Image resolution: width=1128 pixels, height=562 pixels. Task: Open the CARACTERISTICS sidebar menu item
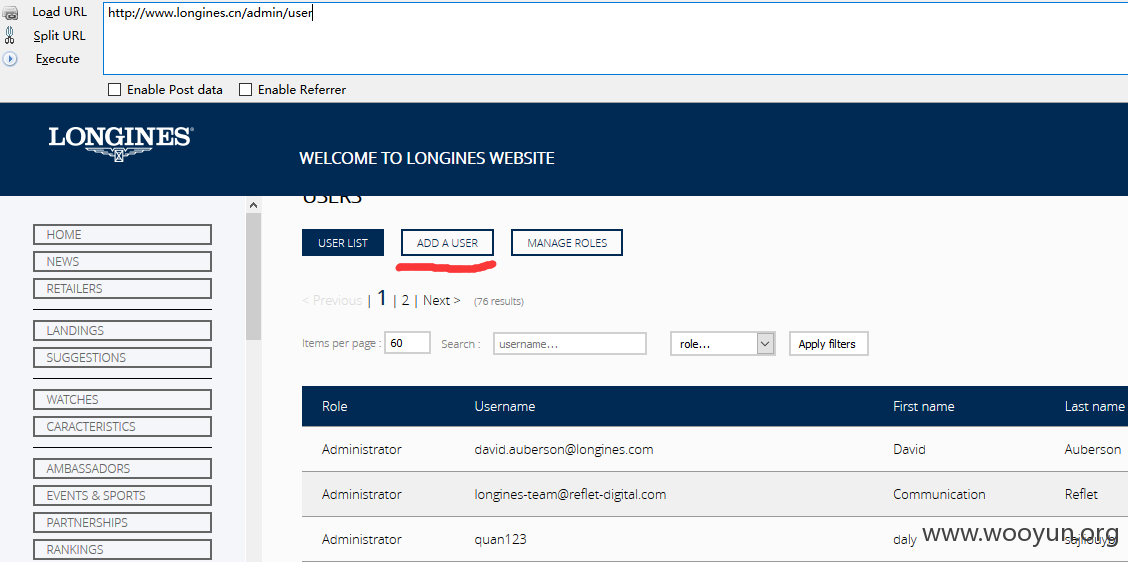pos(122,426)
